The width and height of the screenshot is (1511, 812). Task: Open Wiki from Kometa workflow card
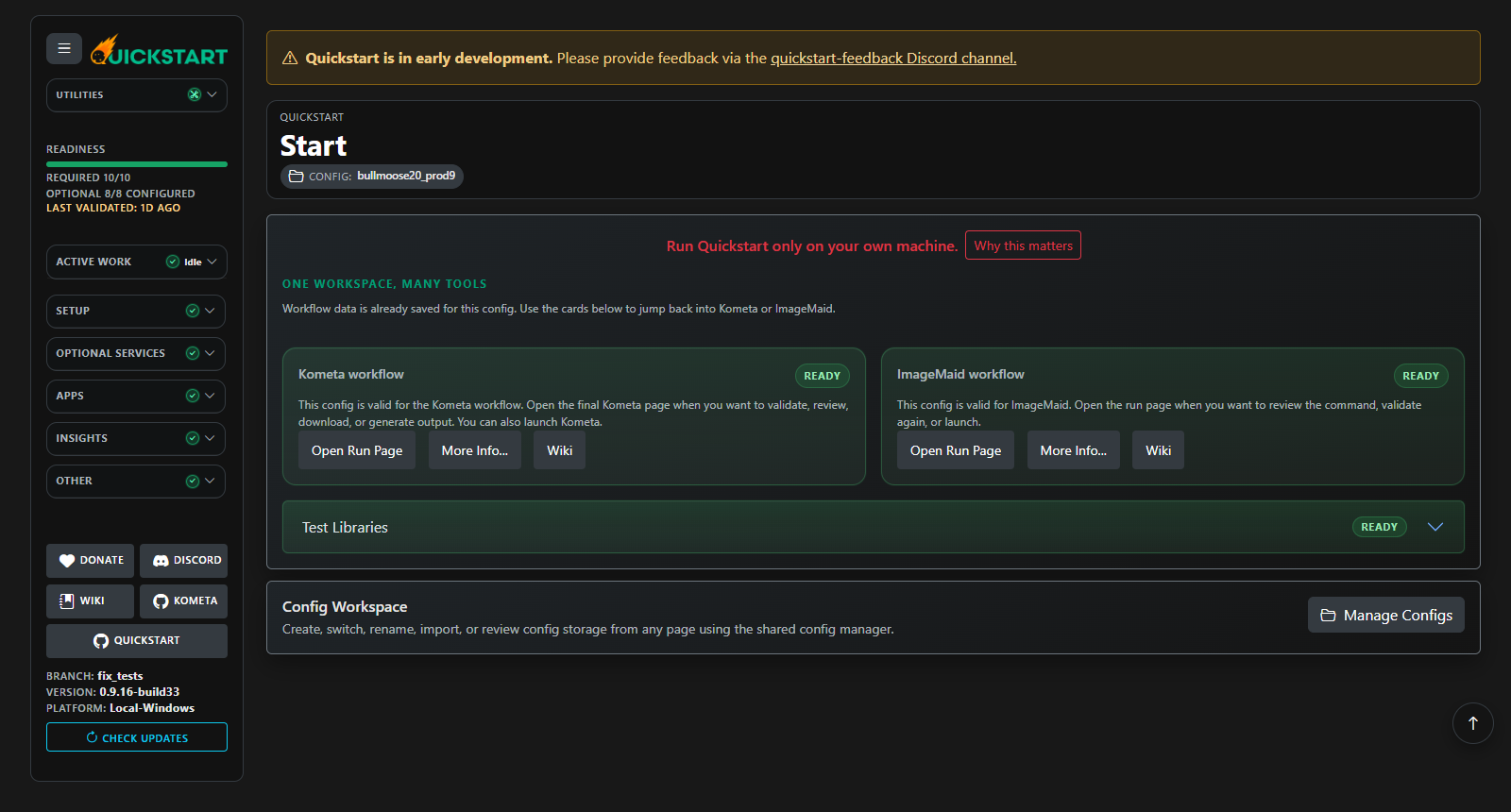tap(560, 450)
